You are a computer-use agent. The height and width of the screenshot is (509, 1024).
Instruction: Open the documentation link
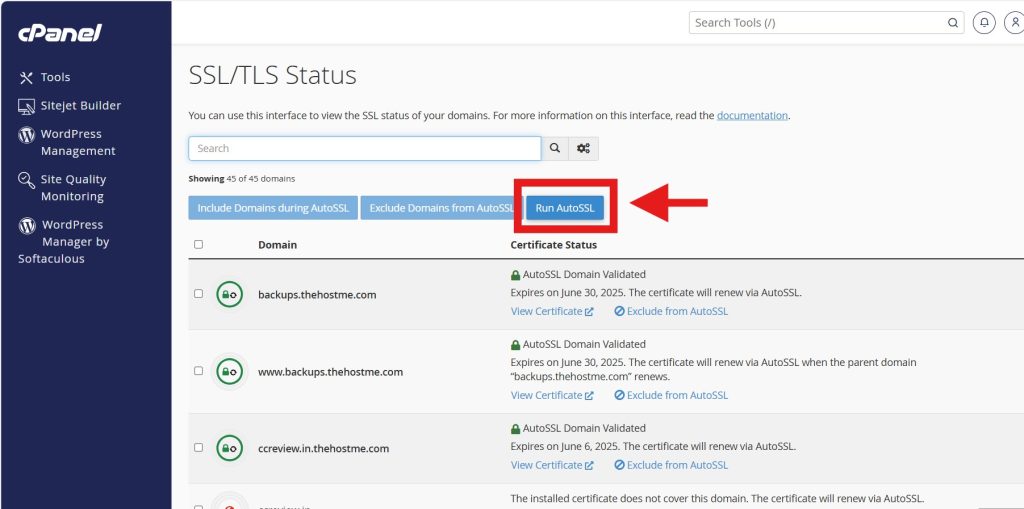[x=752, y=116]
